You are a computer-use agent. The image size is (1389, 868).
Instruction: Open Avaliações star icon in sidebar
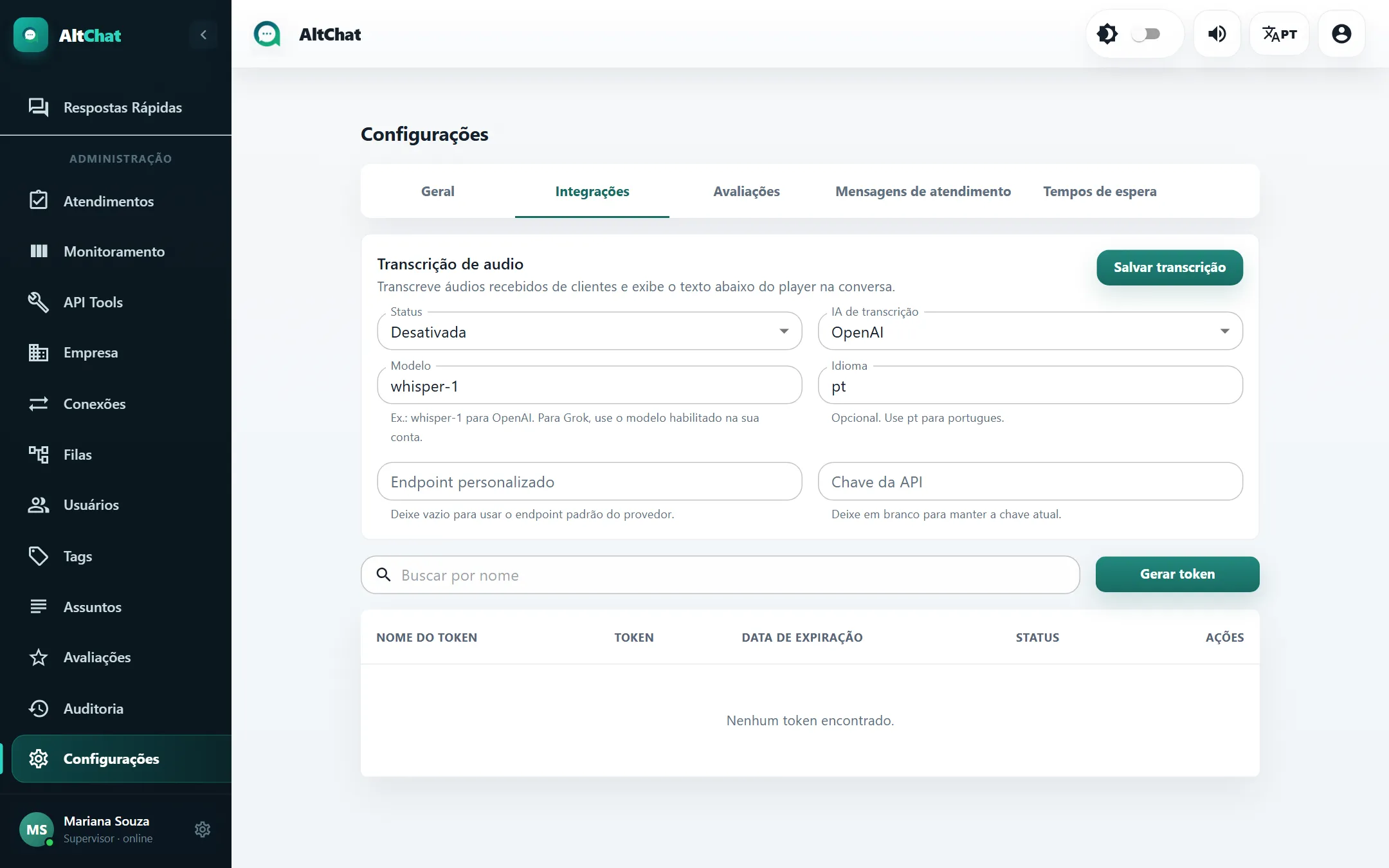(x=39, y=657)
